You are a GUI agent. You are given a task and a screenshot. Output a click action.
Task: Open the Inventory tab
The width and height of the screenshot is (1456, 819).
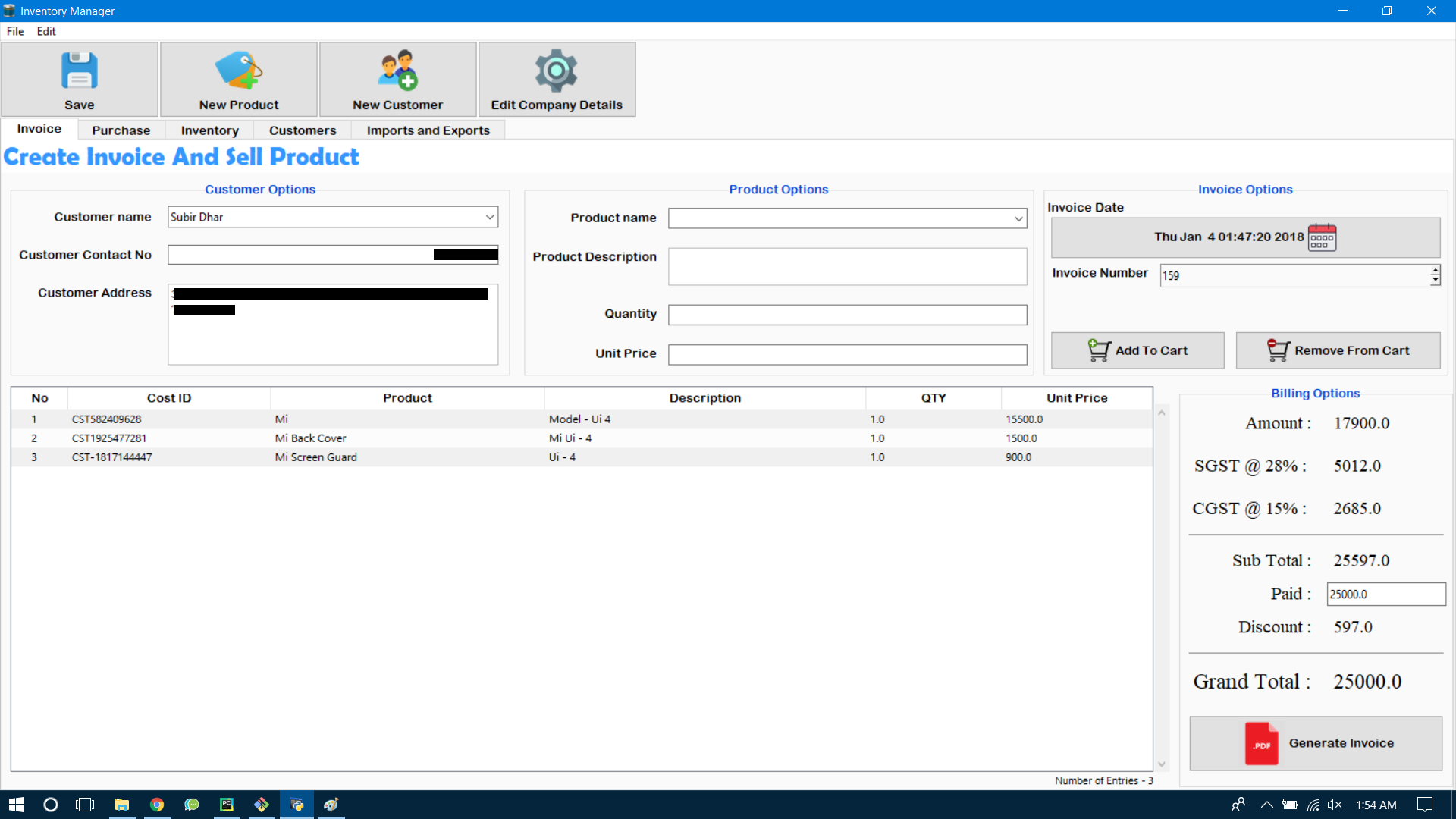click(209, 130)
